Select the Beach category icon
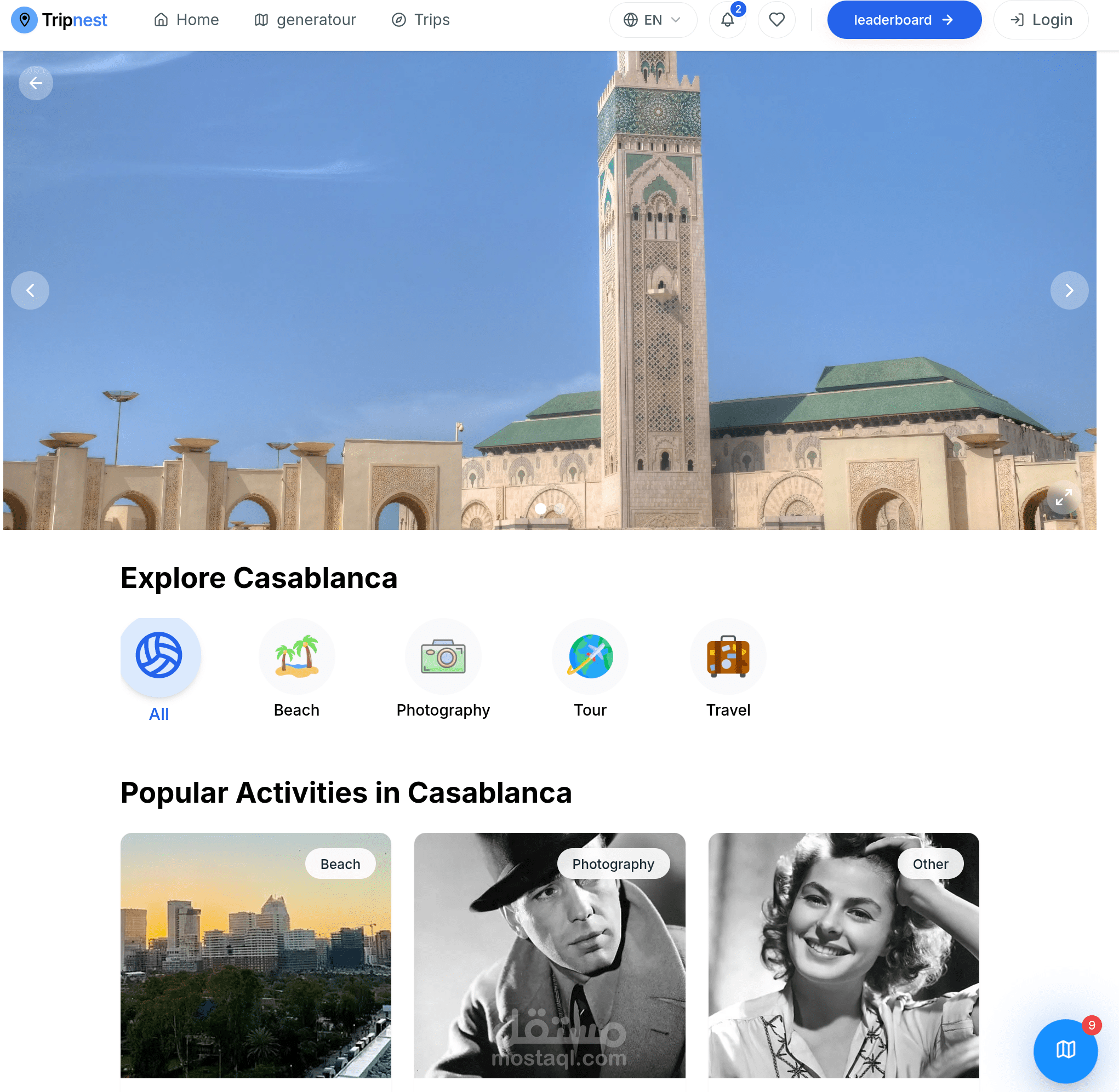The image size is (1119, 1092). pos(296,657)
